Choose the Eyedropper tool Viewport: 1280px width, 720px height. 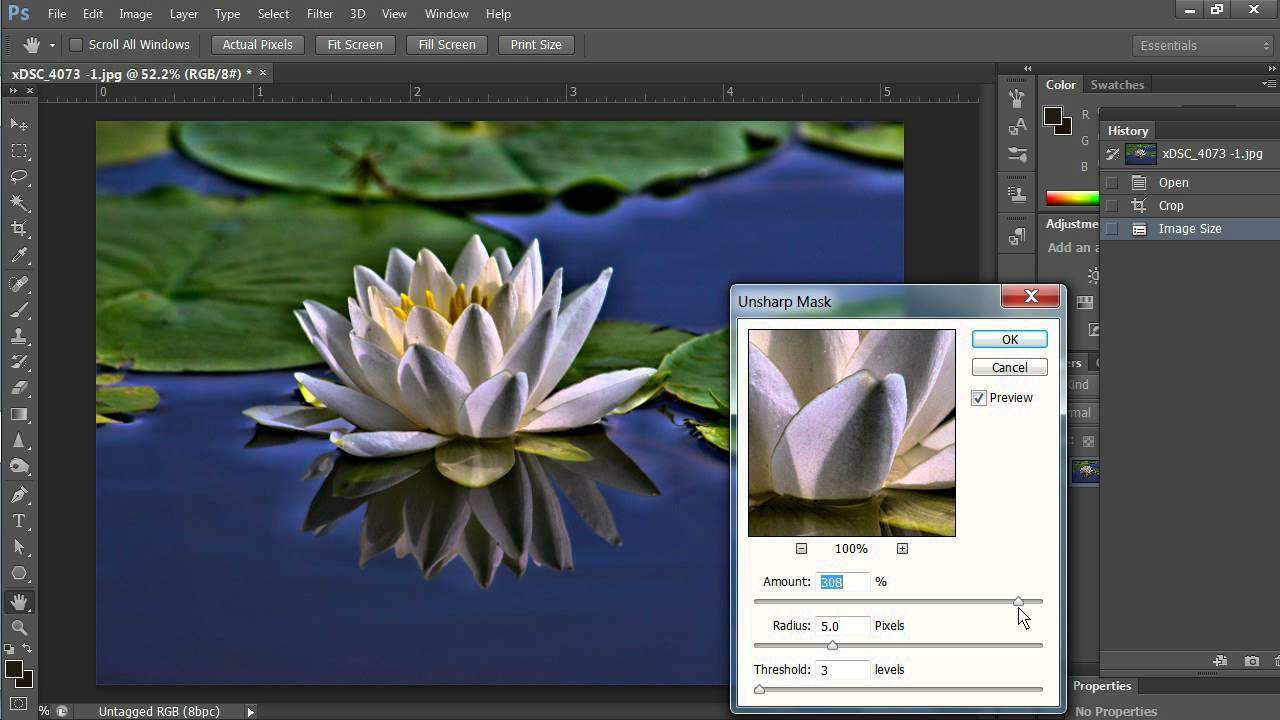coord(19,256)
